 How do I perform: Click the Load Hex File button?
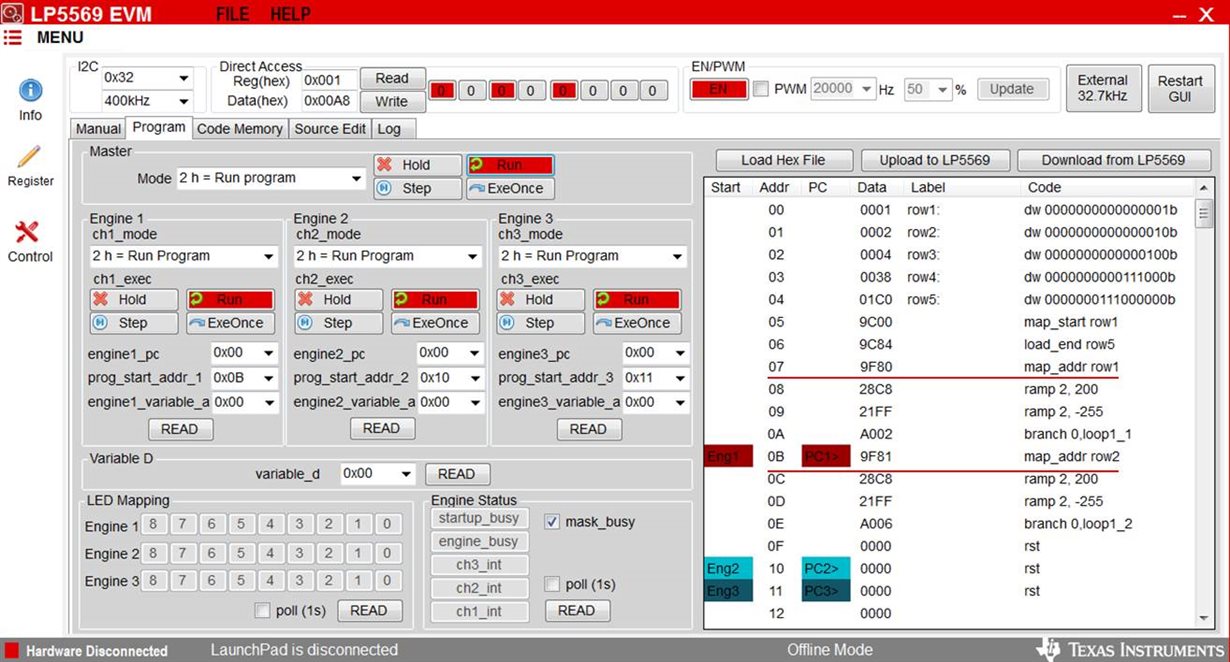[x=783, y=160]
